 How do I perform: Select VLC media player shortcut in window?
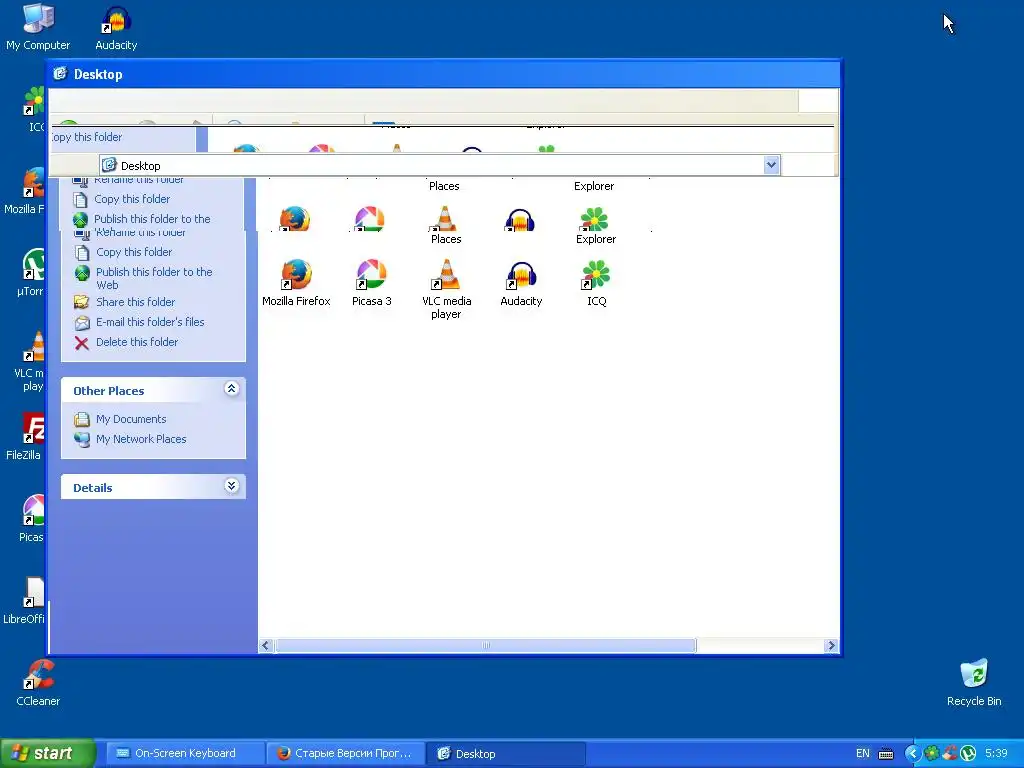click(x=446, y=289)
